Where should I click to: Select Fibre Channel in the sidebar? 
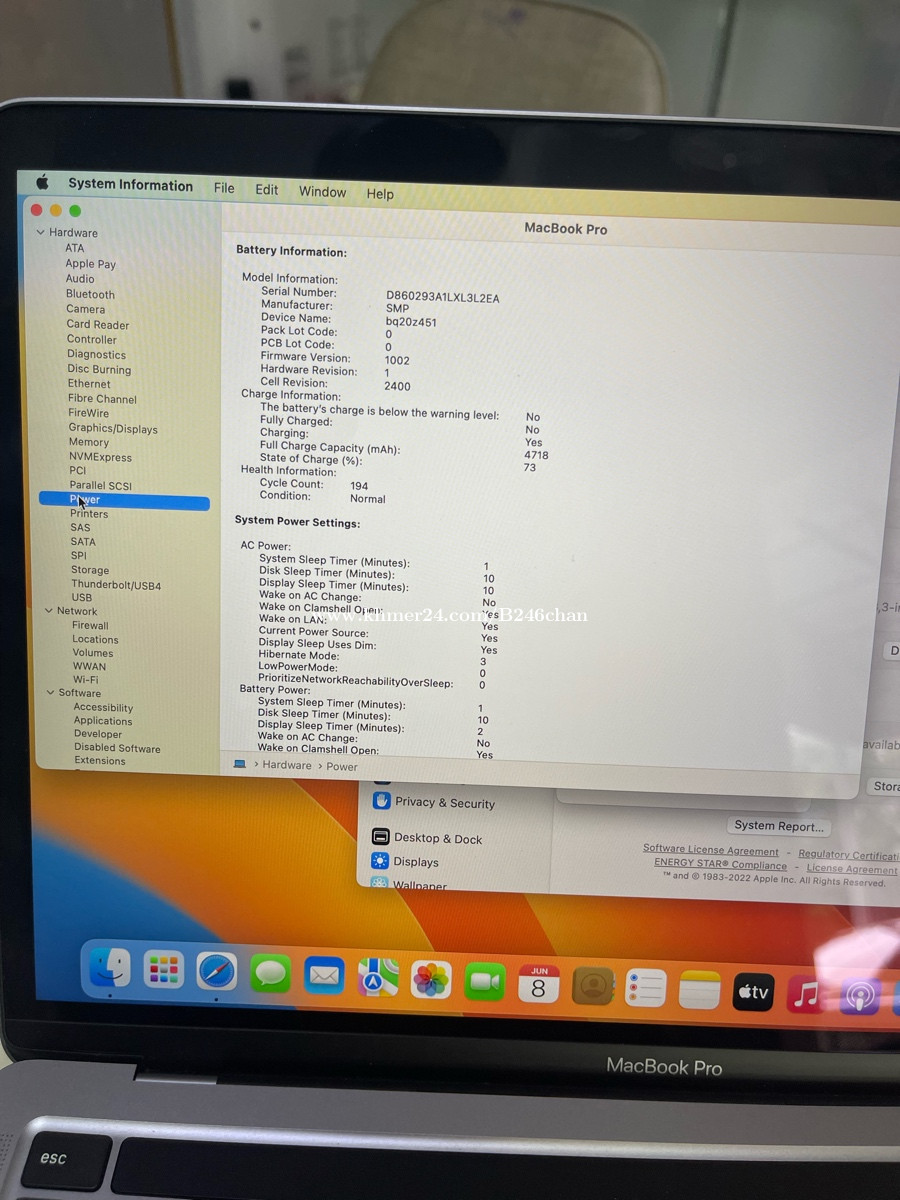(102, 398)
